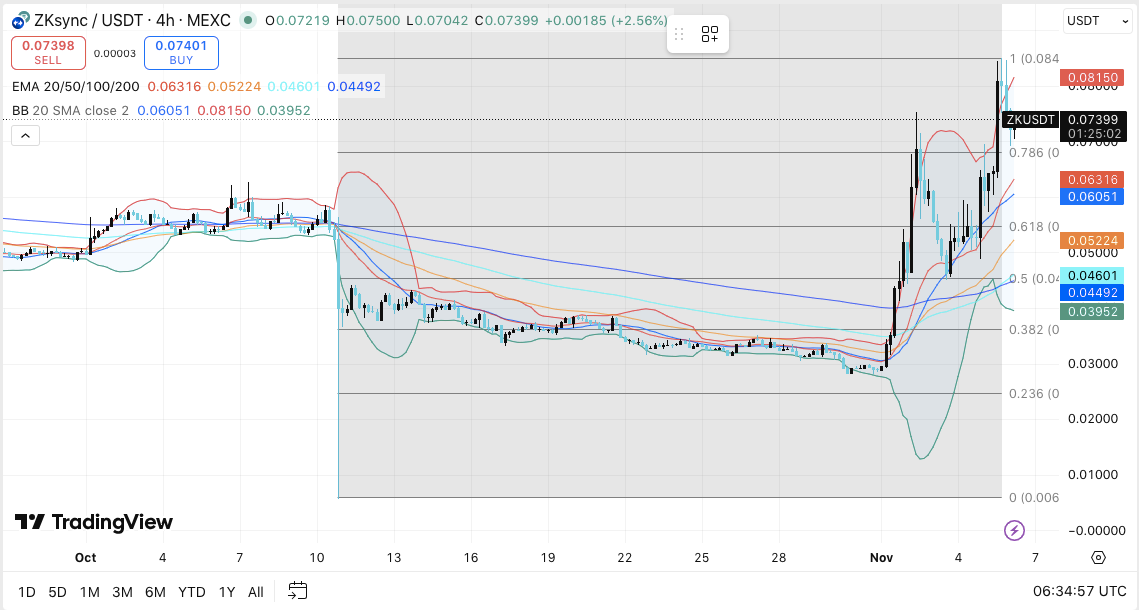1139x610 pixels.
Task: Select the 1D time range
Action: pyautogui.click(x=28, y=592)
